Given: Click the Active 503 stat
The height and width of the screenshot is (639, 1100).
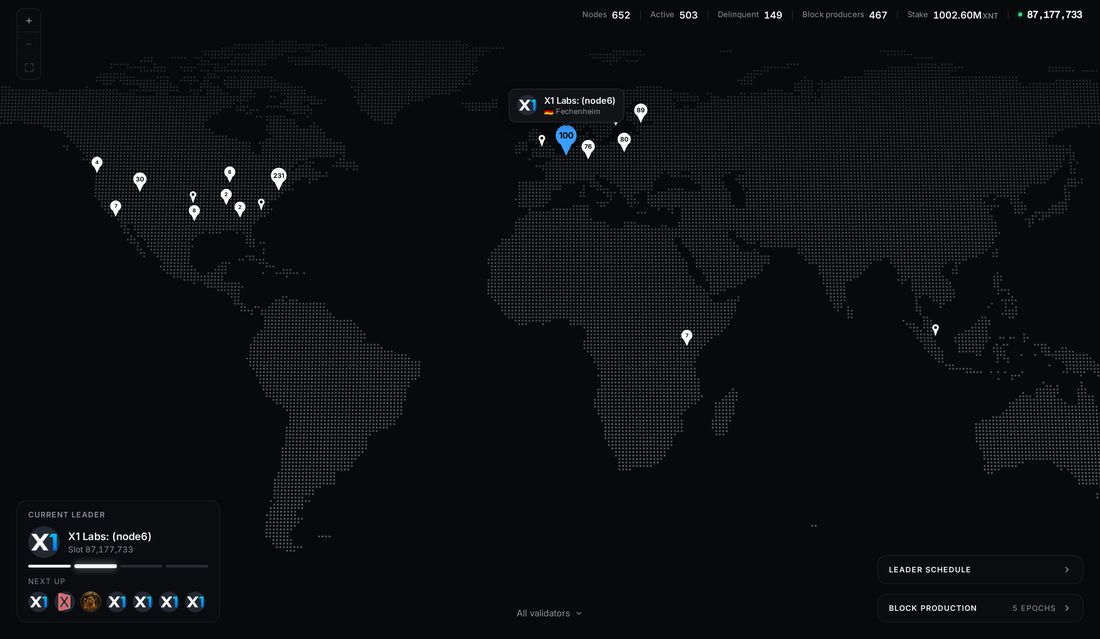Looking at the screenshot, I should [673, 15].
